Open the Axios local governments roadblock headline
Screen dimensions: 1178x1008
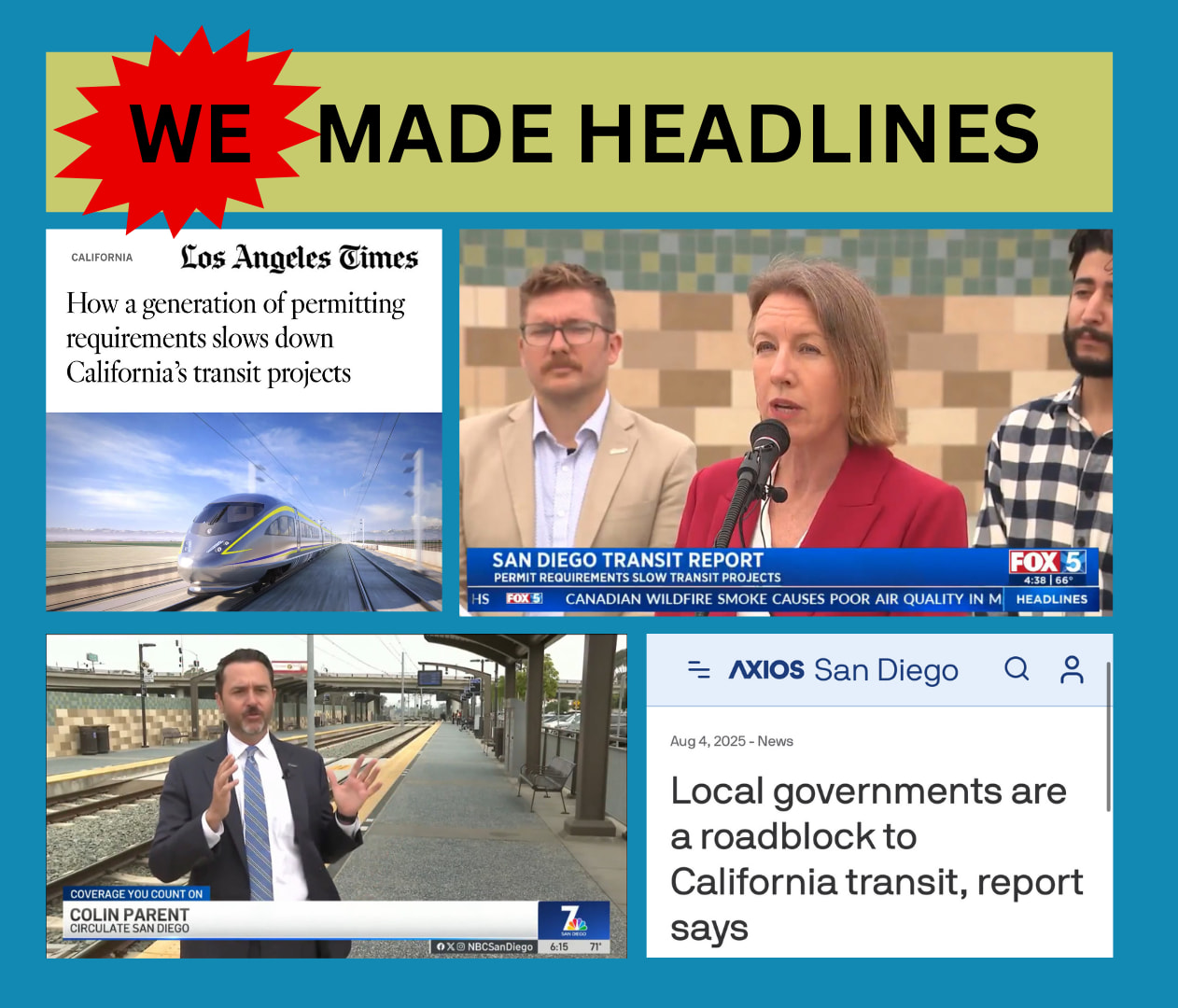tap(876, 859)
